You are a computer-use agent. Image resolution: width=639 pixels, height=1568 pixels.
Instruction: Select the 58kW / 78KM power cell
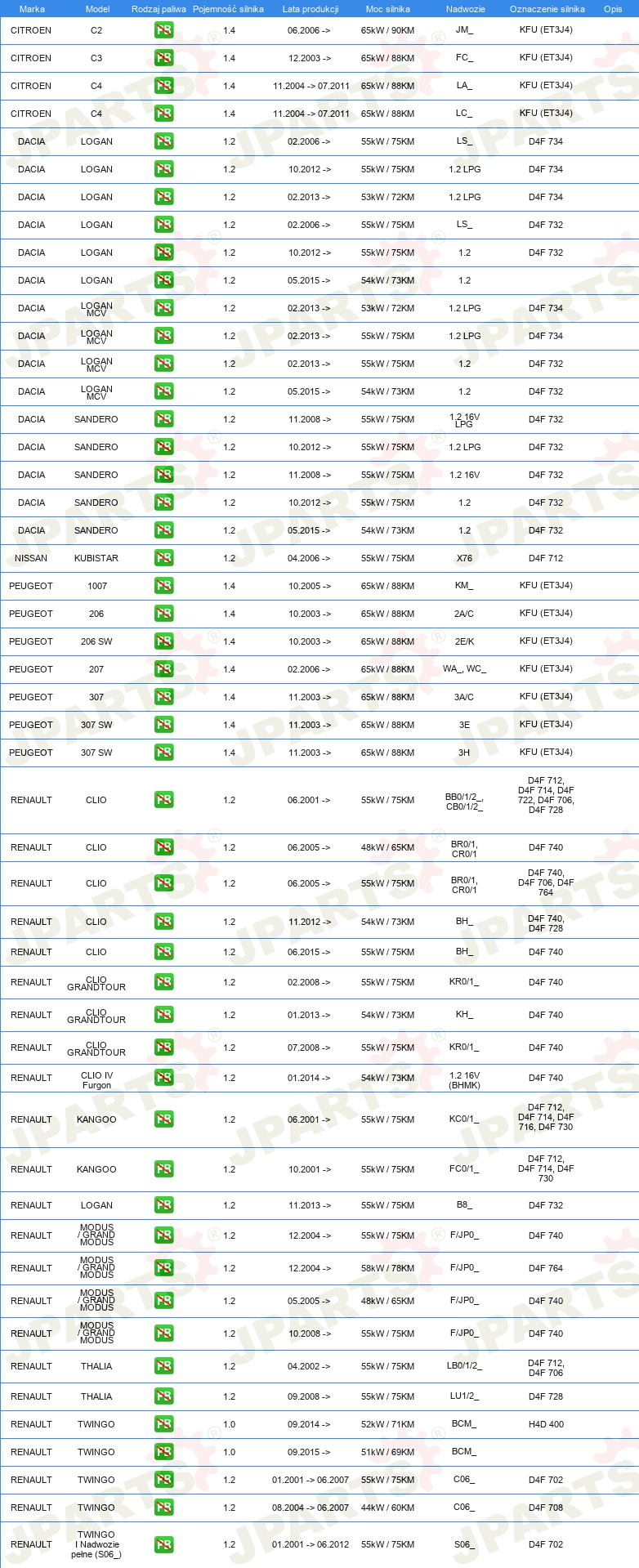tap(387, 1268)
